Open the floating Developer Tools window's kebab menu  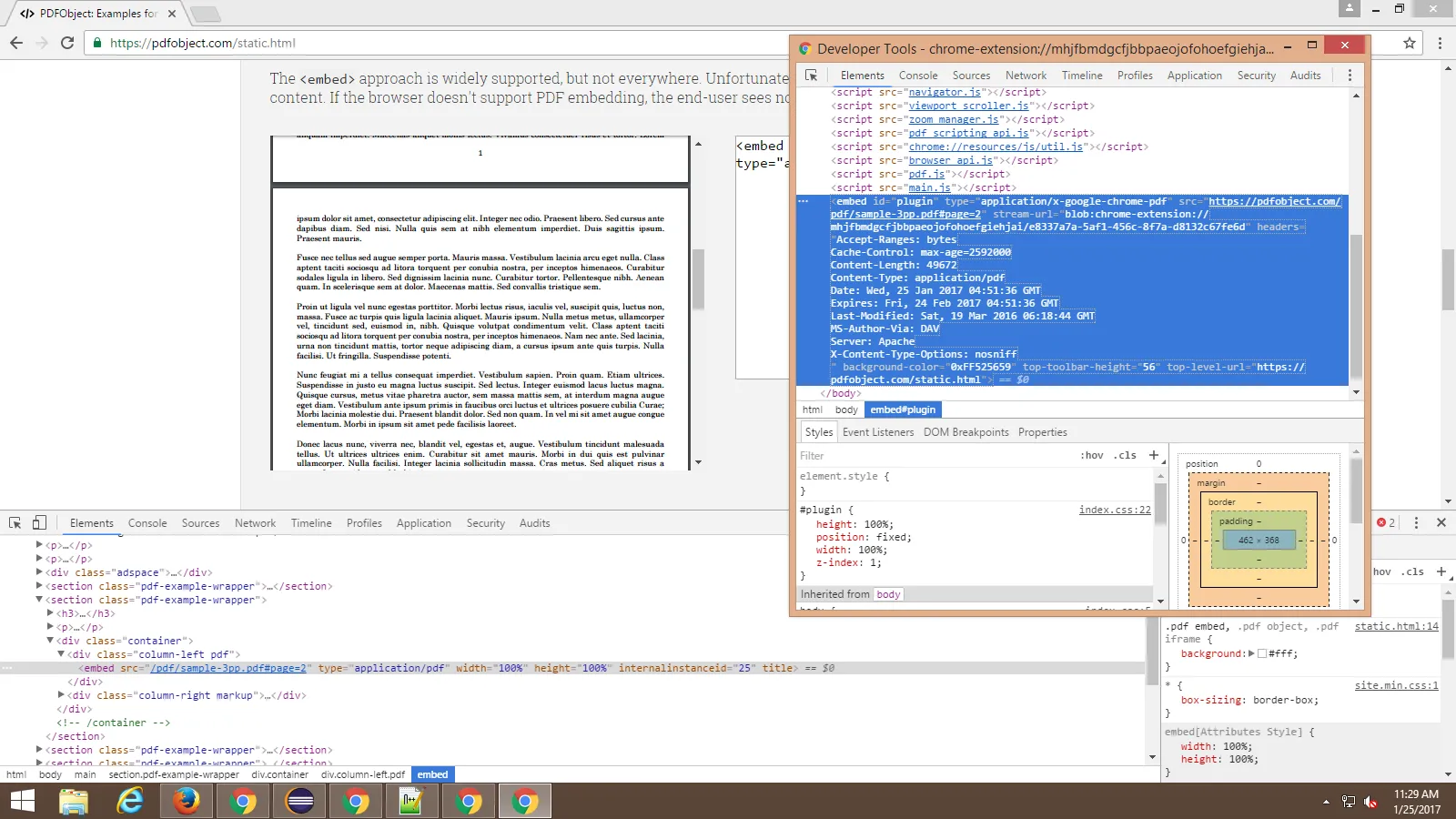(x=1350, y=76)
